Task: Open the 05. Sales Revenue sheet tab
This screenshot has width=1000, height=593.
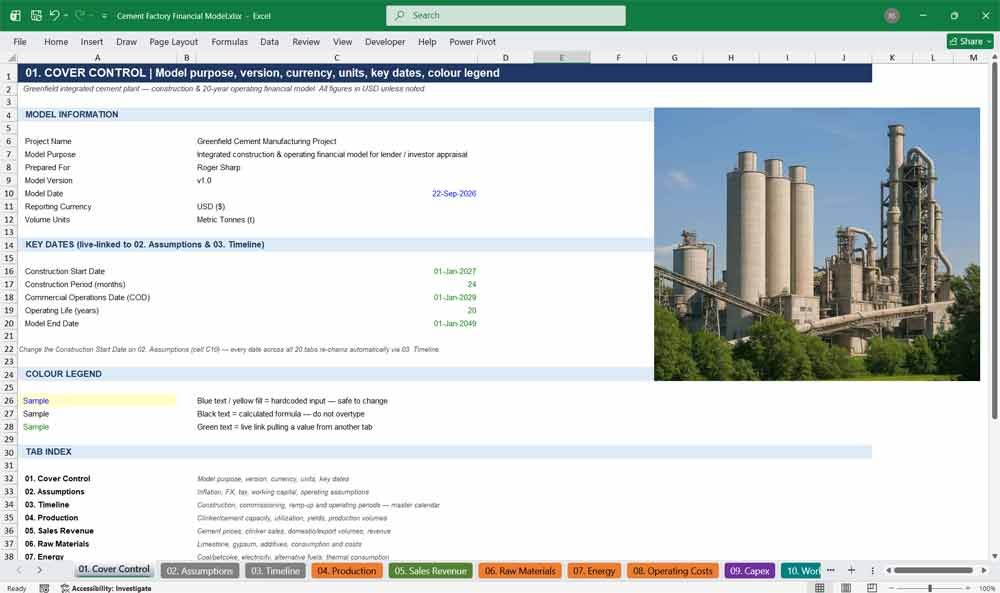Action: click(x=430, y=571)
